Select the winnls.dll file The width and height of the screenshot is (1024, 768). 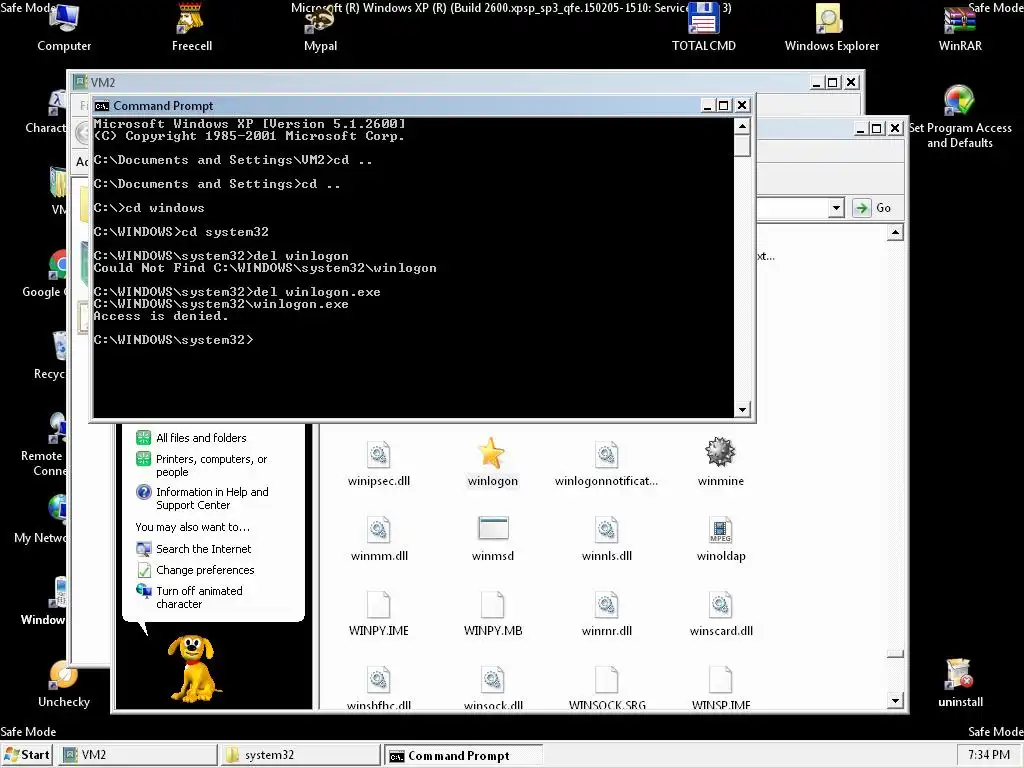[606, 539]
